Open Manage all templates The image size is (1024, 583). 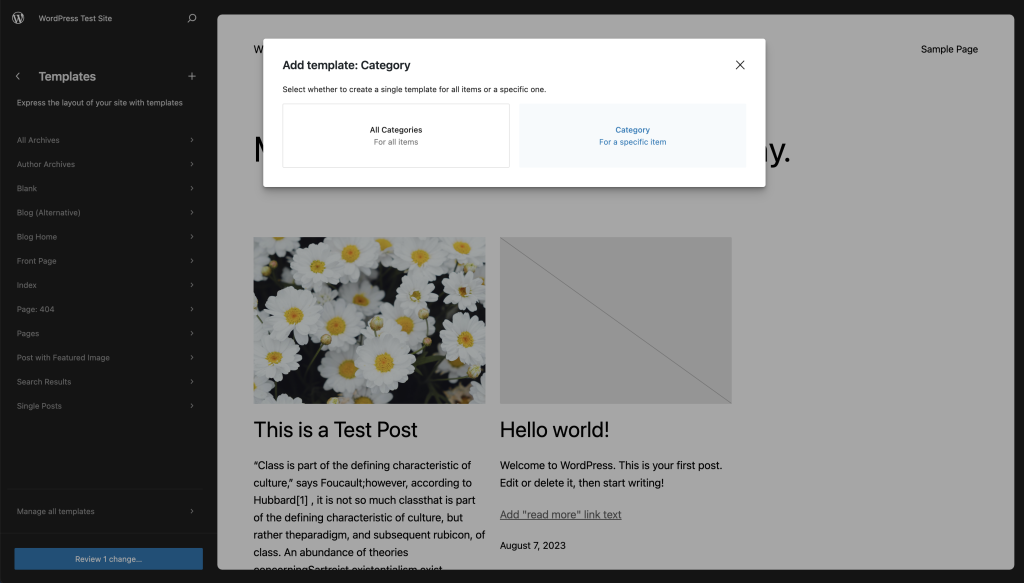(x=56, y=512)
